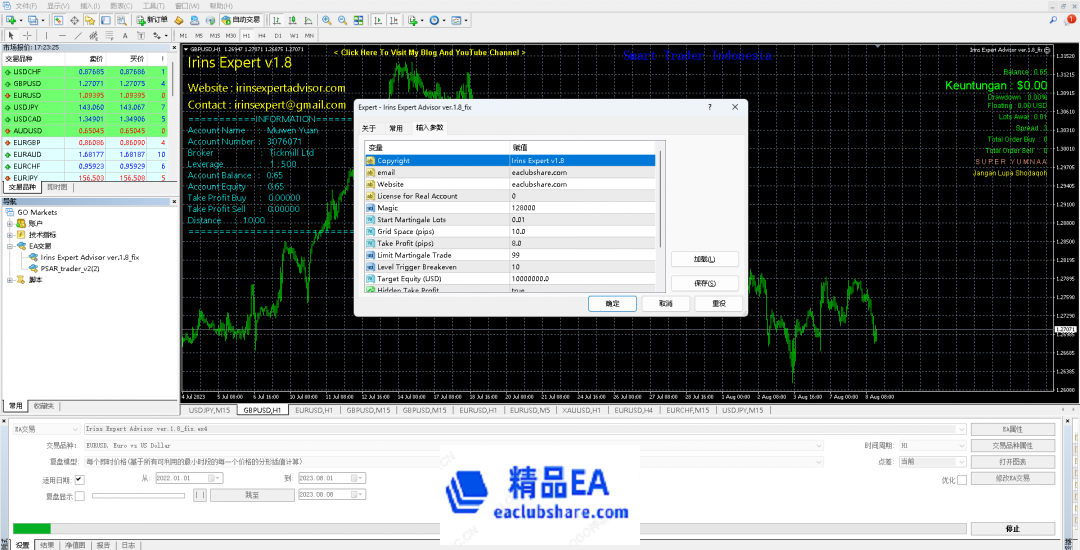Select the crosshair tool in toolbar

click(27, 35)
